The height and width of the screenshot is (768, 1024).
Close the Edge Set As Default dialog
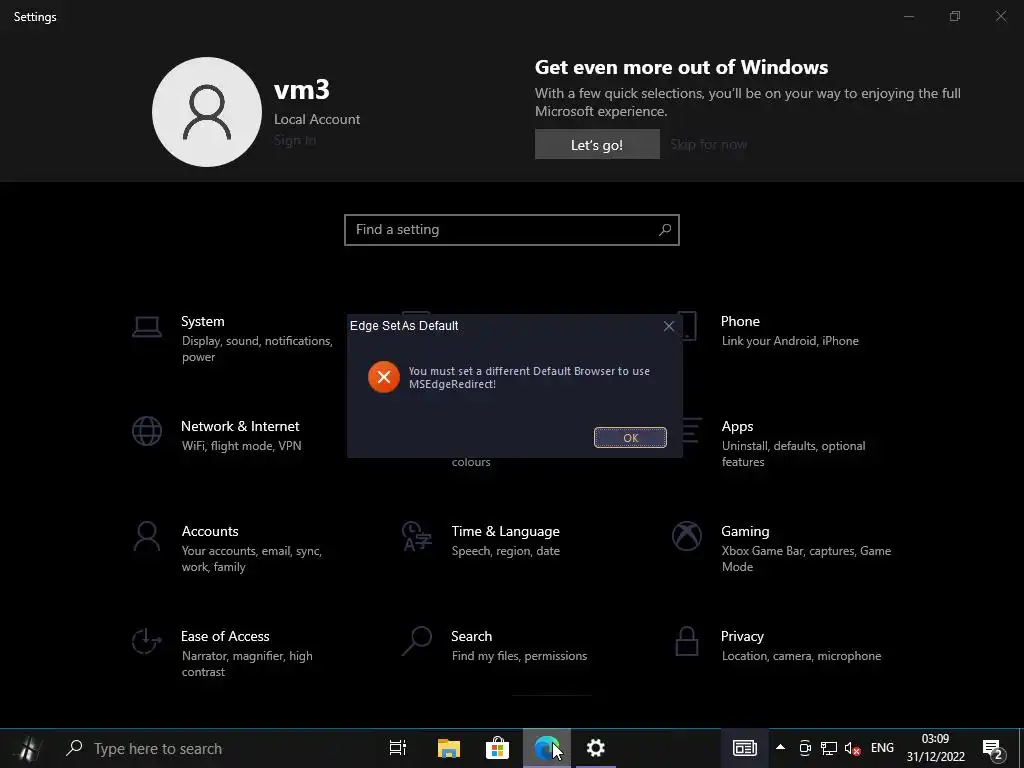coord(669,326)
